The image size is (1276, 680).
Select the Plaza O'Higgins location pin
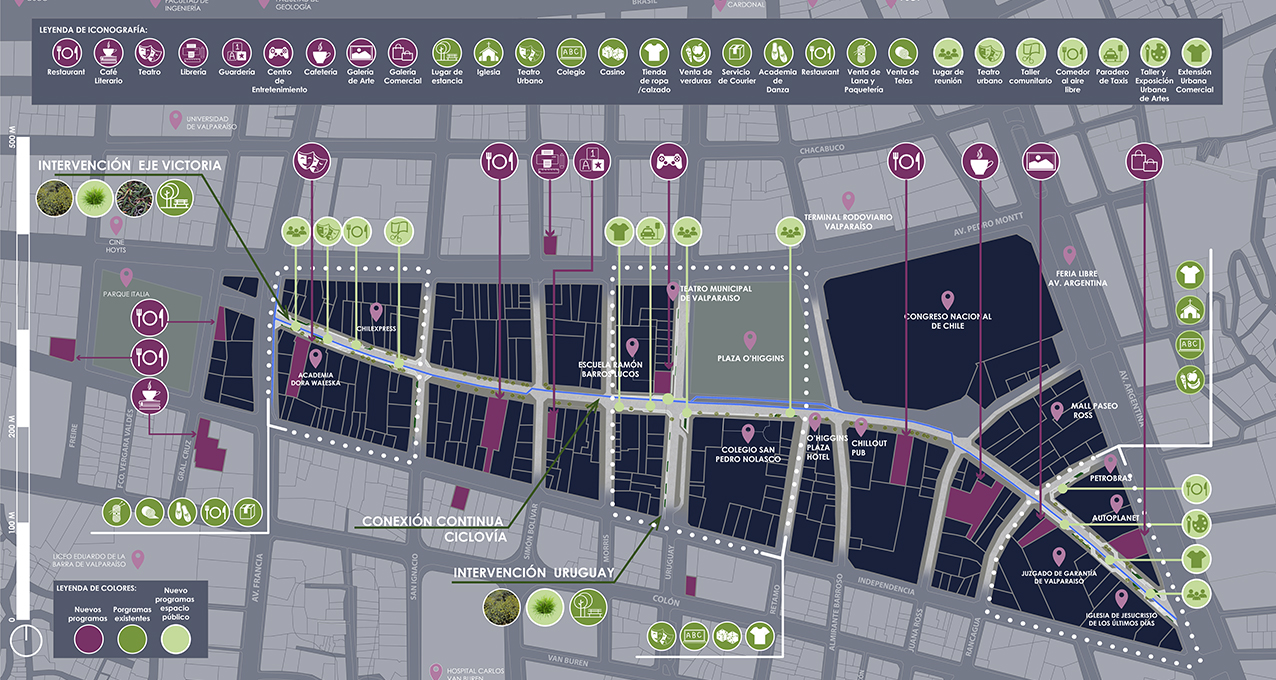(x=749, y=340)
